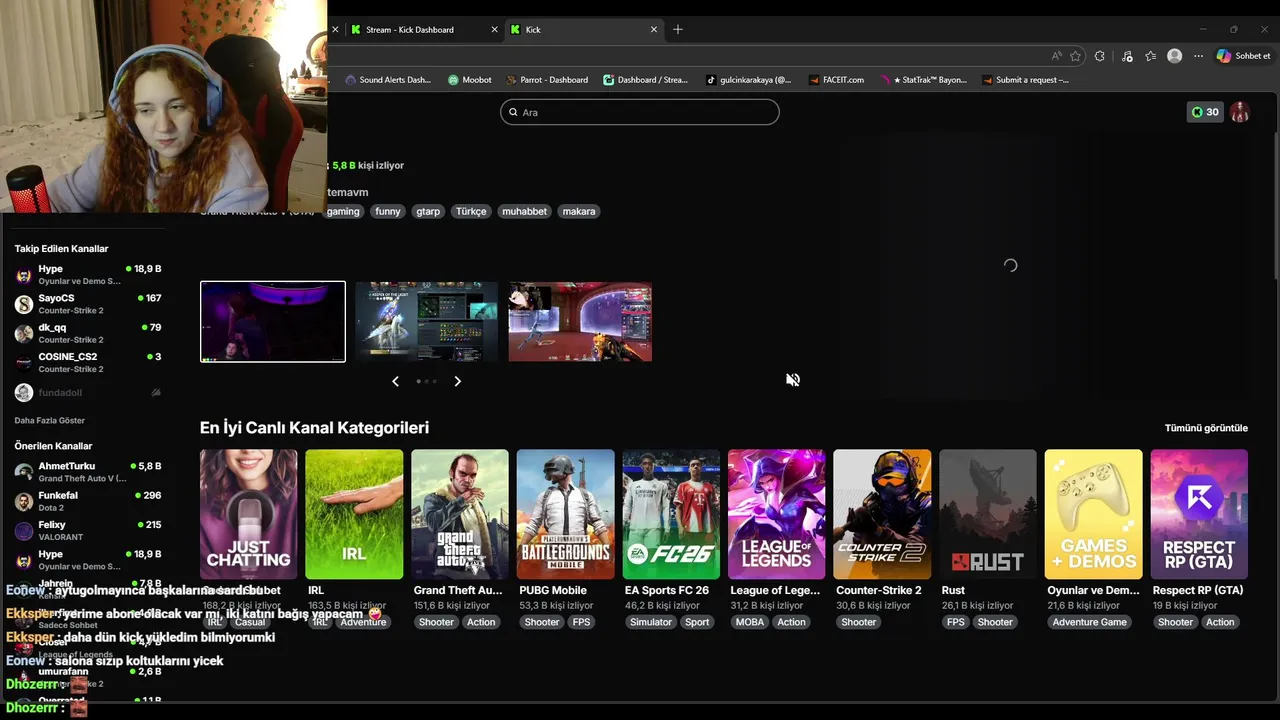The image size is (1280, 720).
Task: Click the Read aloud icon in address bar
Action: pyautogui.click(x=1057, y=56)
